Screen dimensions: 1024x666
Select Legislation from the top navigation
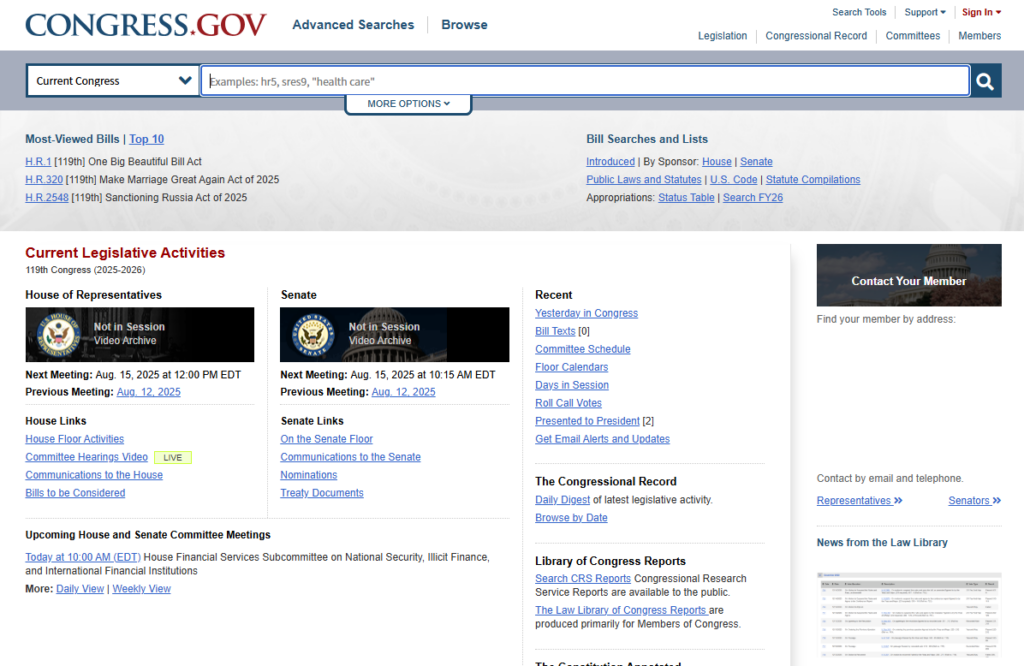(722, 35)
